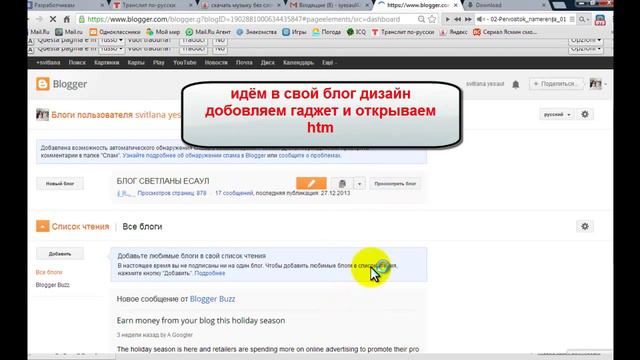Open the Игры bookmark
640x360 pixels.
click(x=294, y=32)
